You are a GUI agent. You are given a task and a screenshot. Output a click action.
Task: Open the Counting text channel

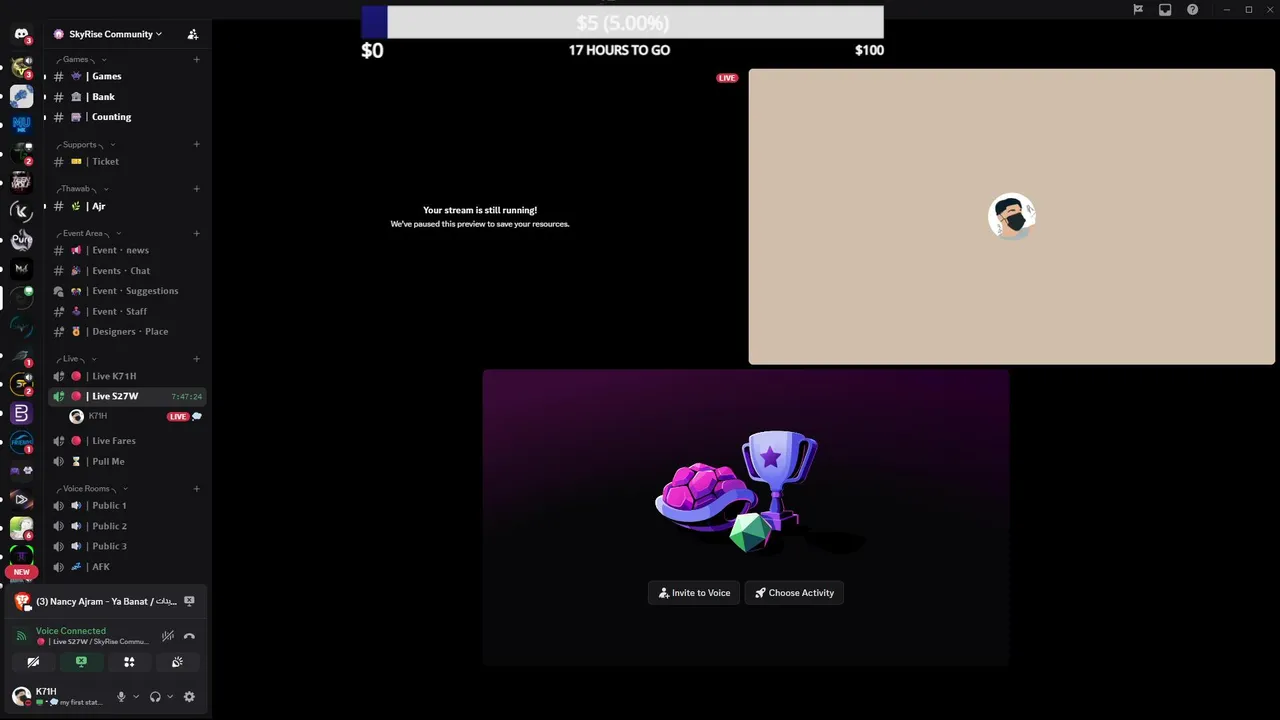[126, 117]
